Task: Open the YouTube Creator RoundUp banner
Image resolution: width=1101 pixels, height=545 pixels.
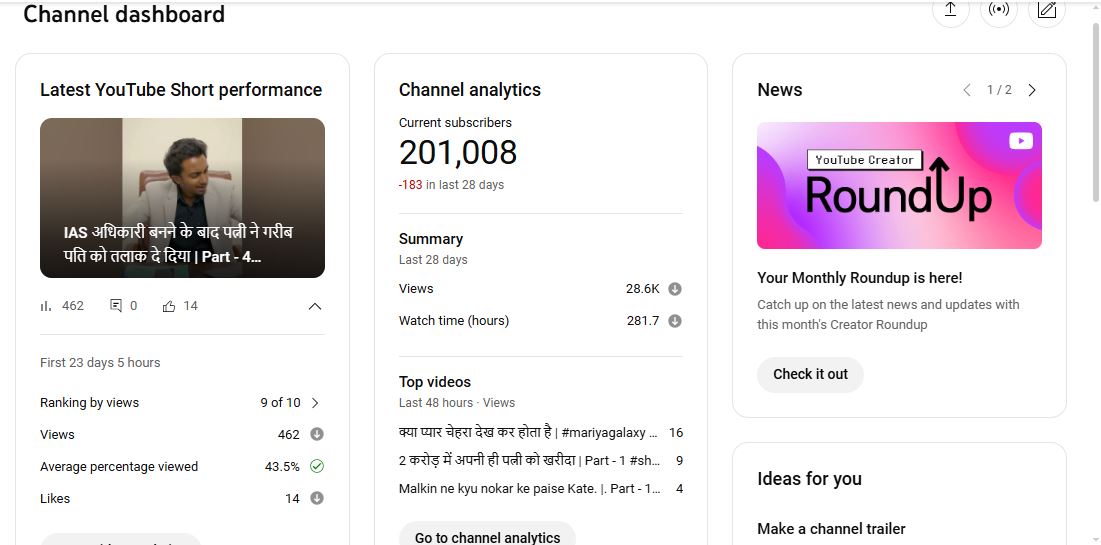Action: [899, 185]
